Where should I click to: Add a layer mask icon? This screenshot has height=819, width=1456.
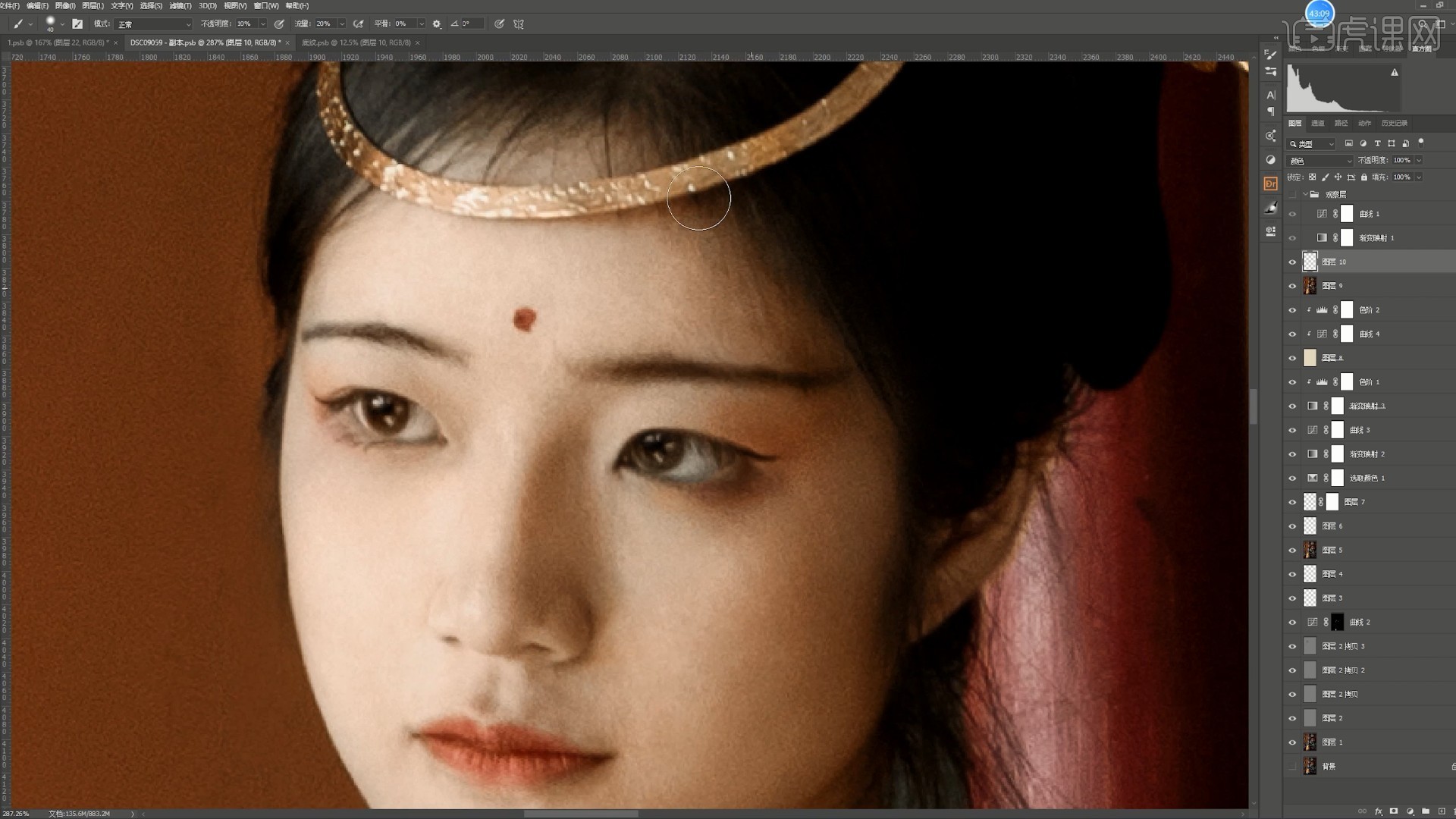point(1394,811)
